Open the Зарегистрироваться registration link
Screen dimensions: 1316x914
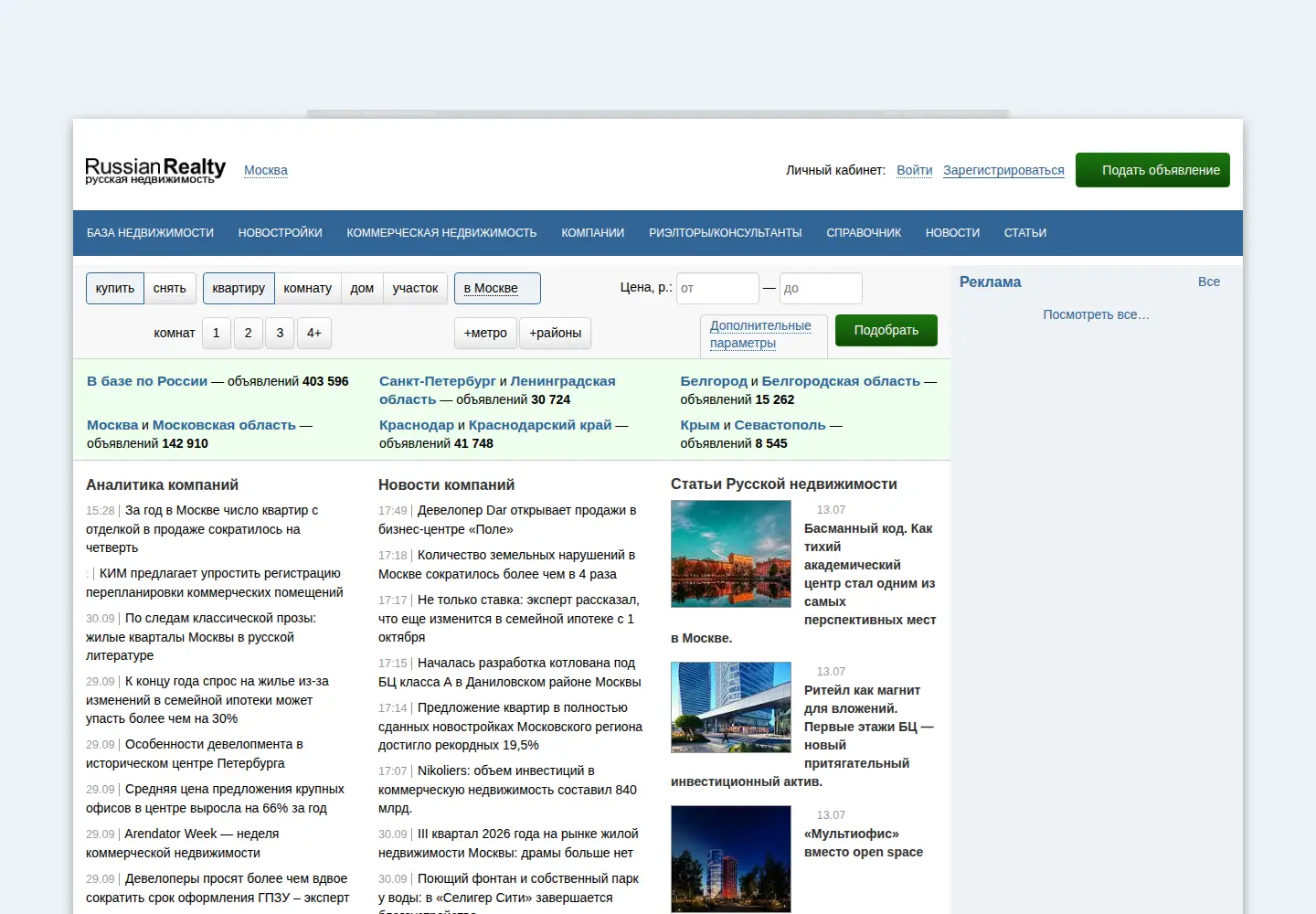1003,170
